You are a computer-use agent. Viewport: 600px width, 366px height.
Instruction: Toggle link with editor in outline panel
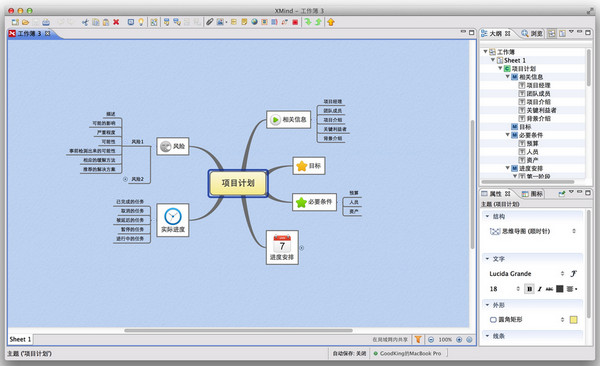pos(551,34)
